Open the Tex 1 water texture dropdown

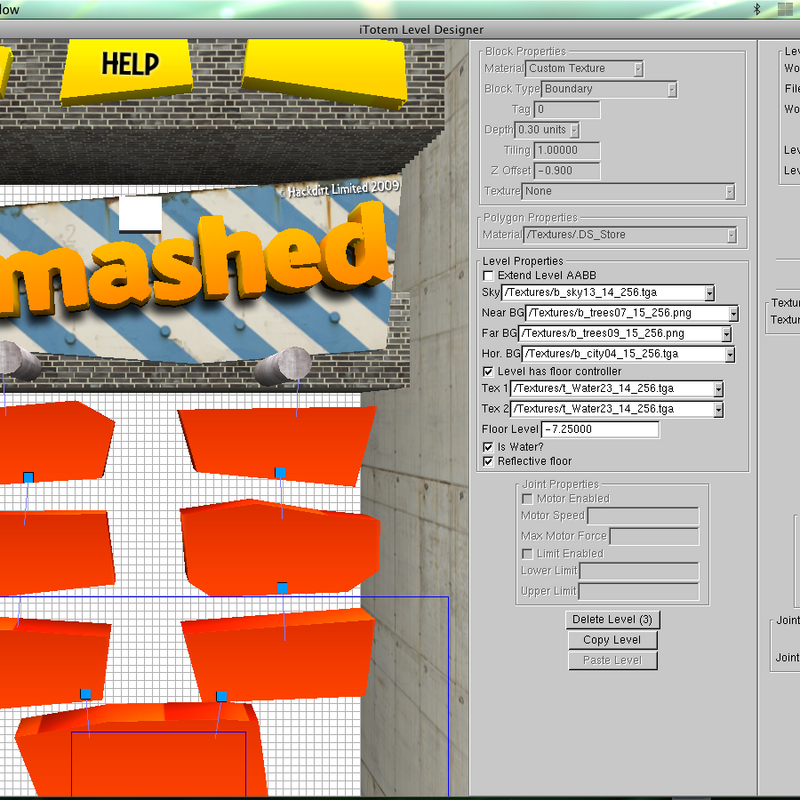tap(617, 389)
